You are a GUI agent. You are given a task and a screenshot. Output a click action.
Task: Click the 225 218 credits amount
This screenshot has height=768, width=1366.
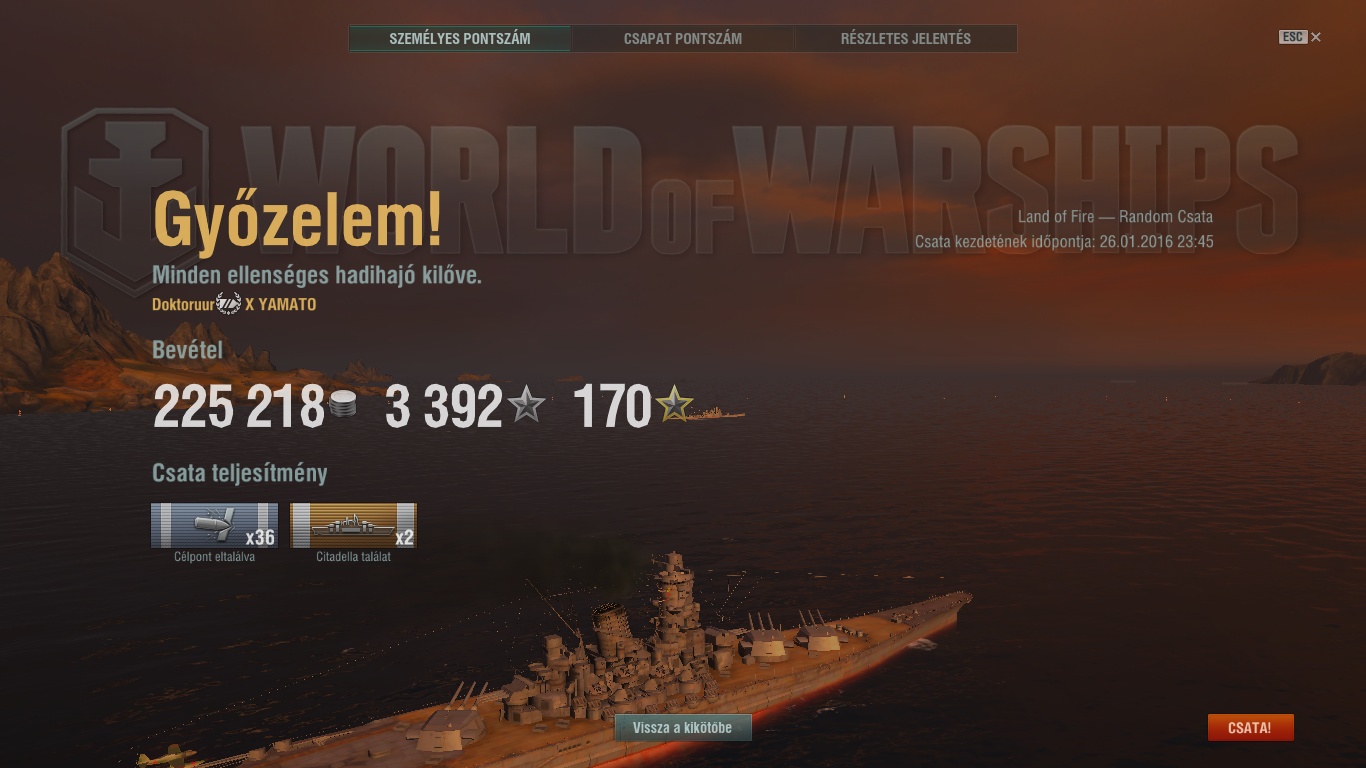pyautogui.click(x=238, y=407)
